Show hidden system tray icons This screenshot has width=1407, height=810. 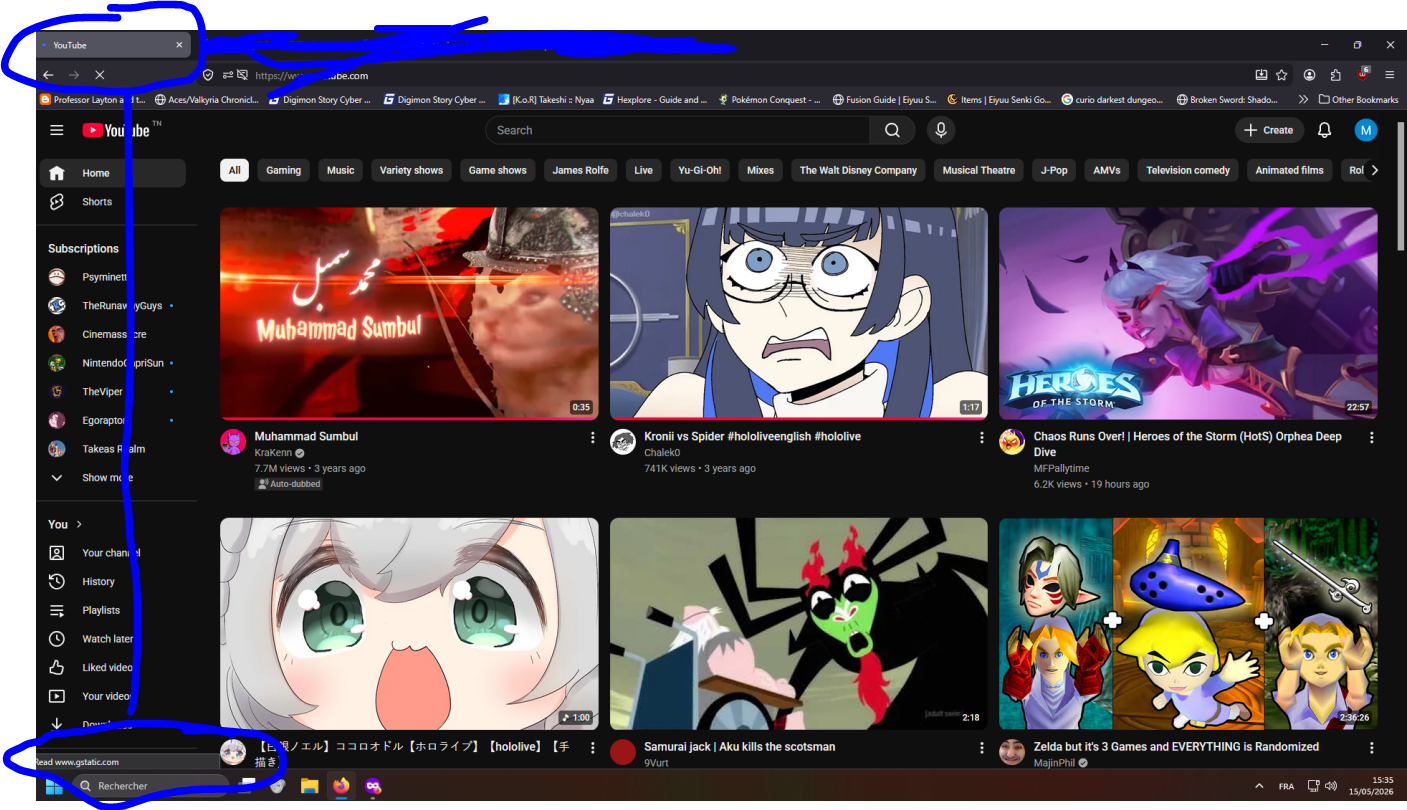[1258, 786]
